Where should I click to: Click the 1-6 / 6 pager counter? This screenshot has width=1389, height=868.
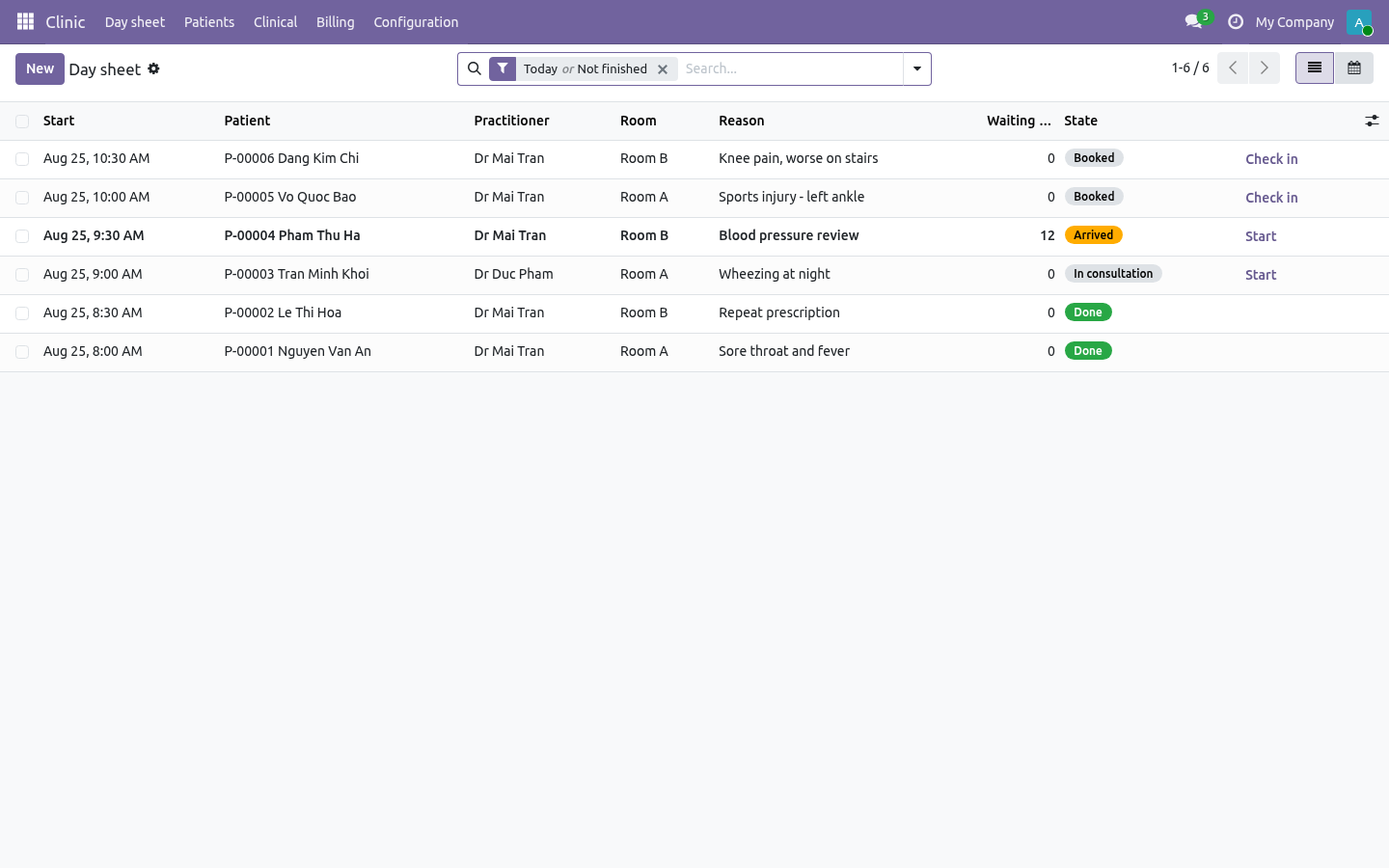(1190, 68)
